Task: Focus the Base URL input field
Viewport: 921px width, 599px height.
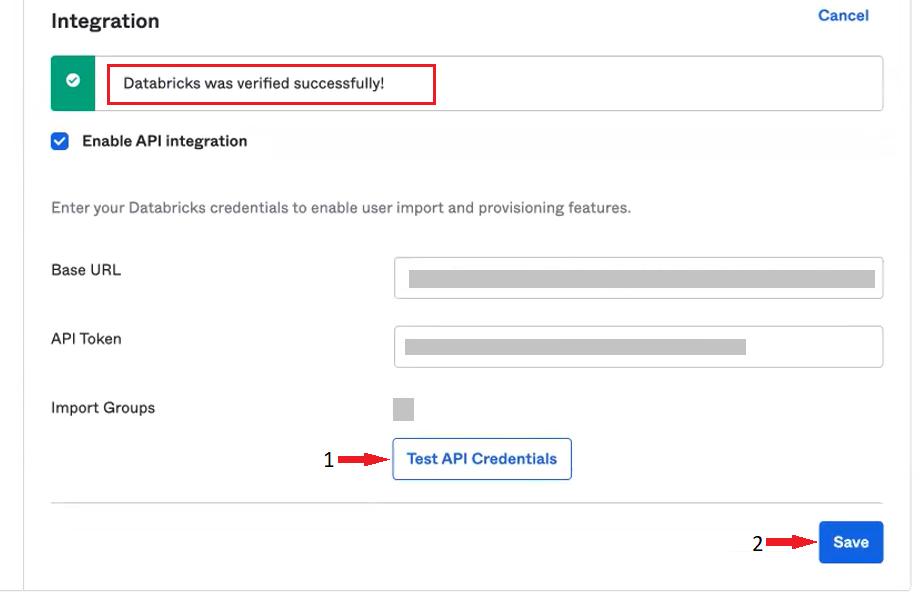Action: point(638,278)
